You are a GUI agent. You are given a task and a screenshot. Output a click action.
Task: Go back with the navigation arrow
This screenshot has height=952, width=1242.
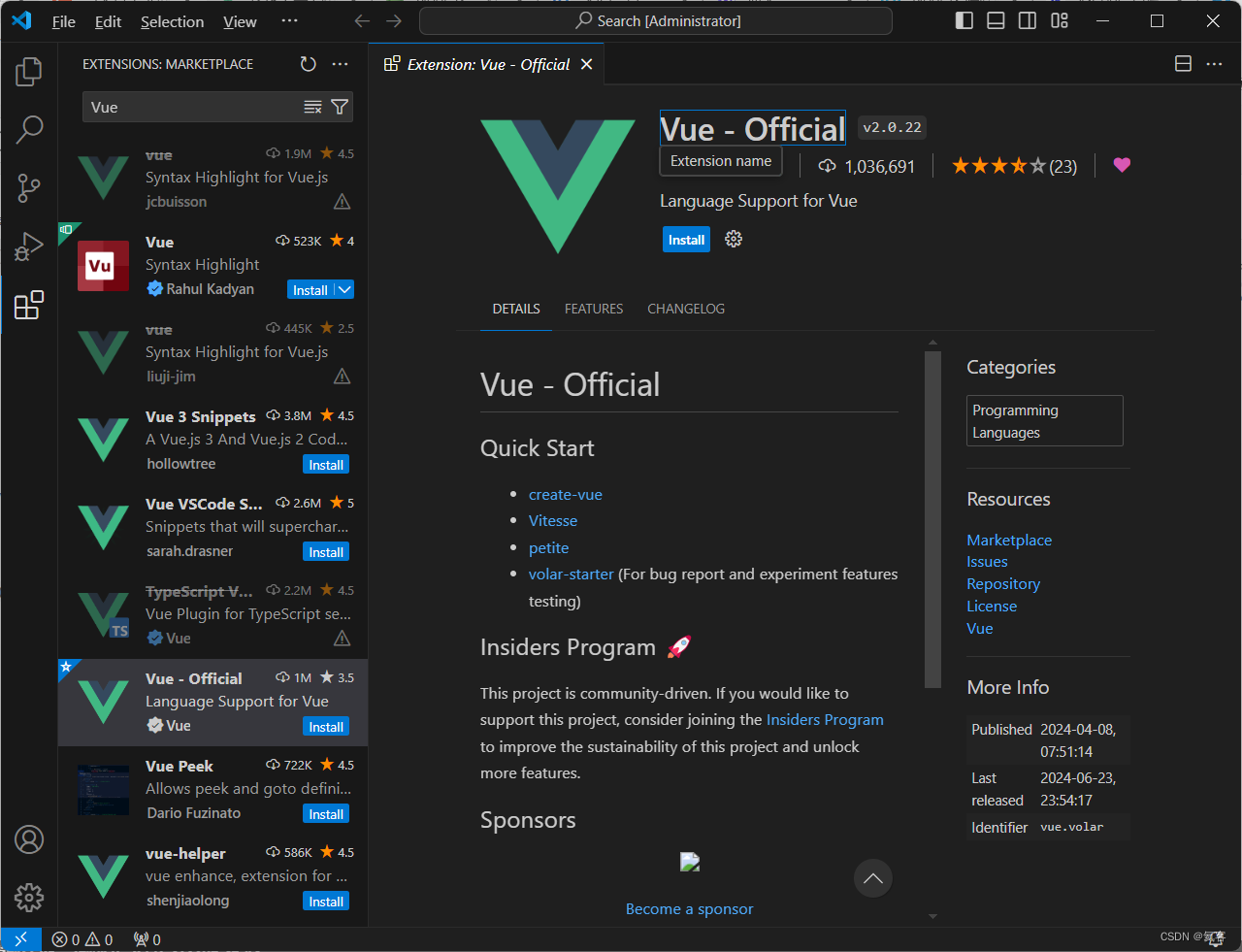pos(362,20)
